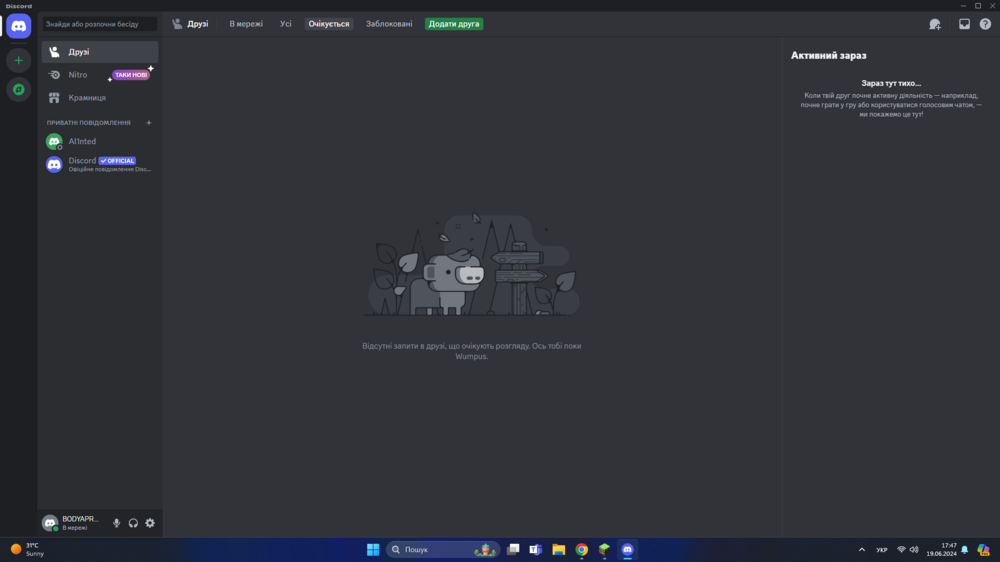Viewport: 1000px width, 562px height.
Task: Open Discord home direct messages icon
Action: point(18,26)
